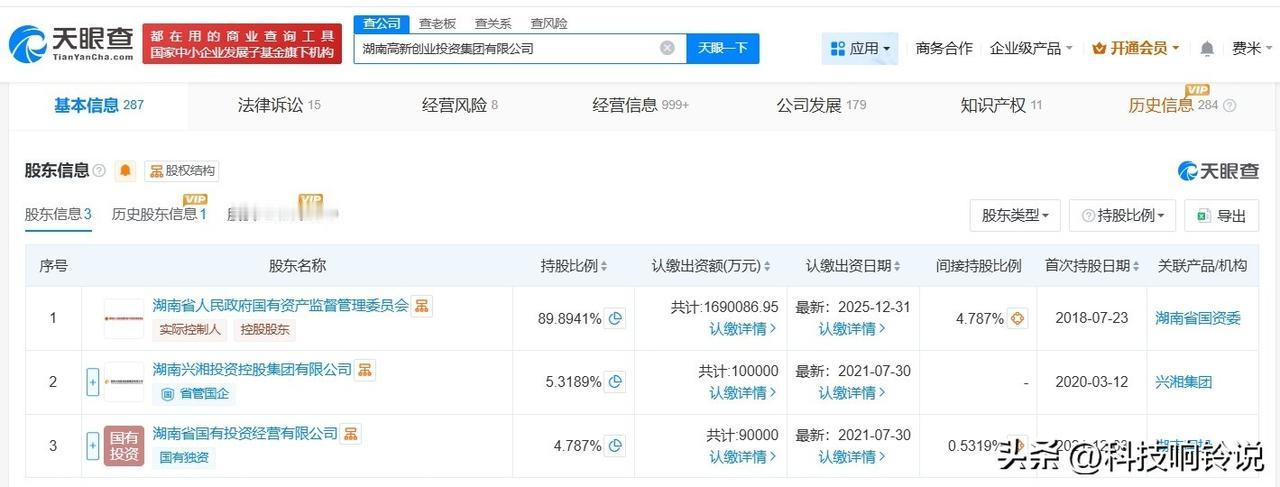The height and width of the screenshot is (487, 1280).
Task: Expand row 2 with the plus toggle
Action: 93,382
